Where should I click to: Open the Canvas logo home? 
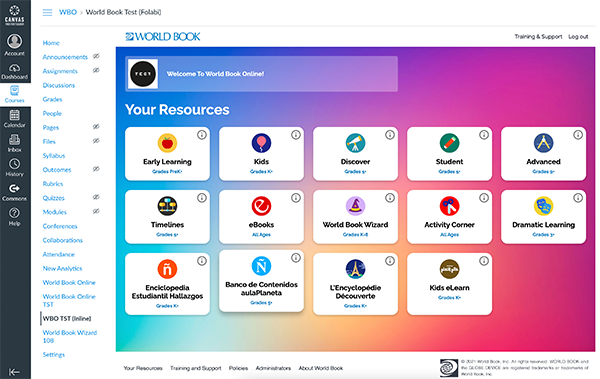tap(15, 15)
